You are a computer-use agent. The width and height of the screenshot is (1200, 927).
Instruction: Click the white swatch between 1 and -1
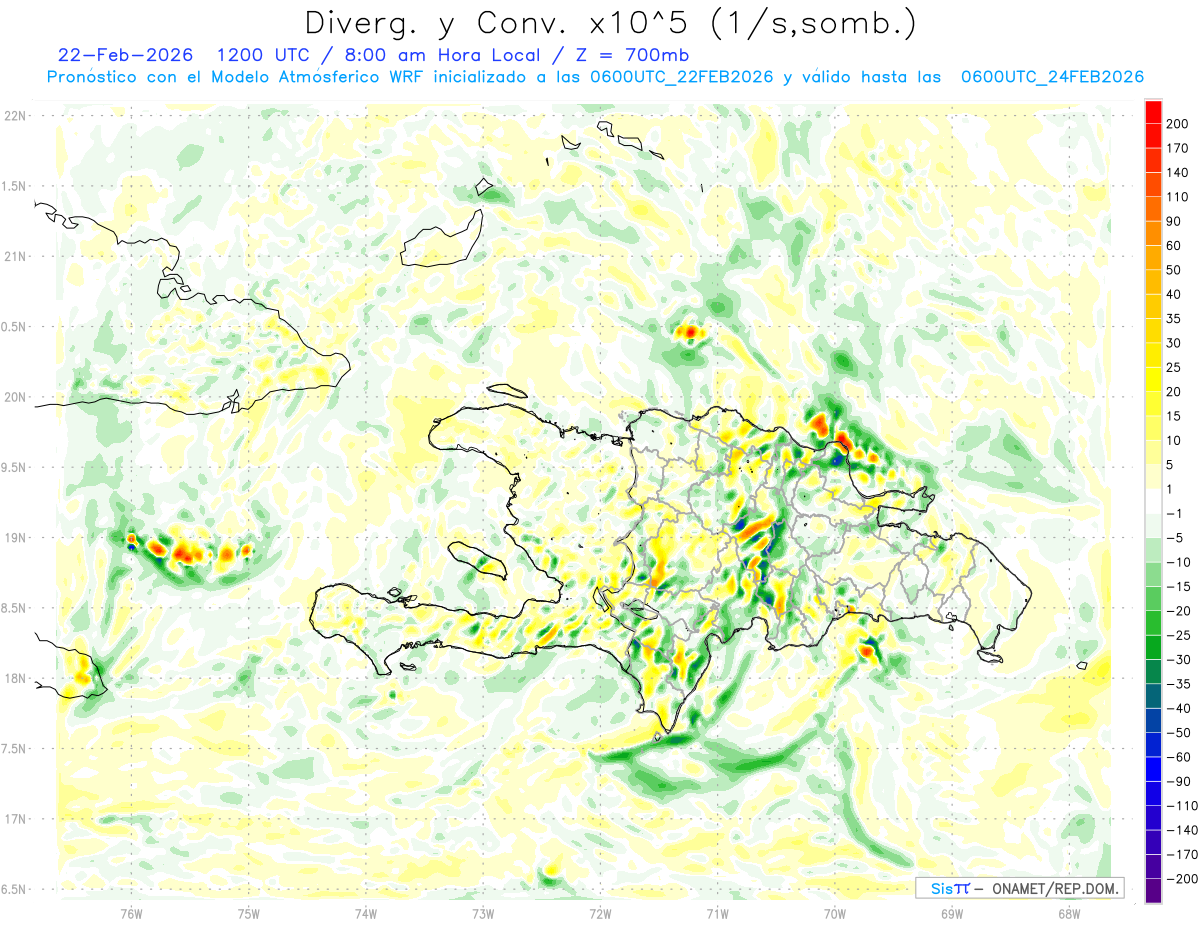click(x=1154, y=501)
